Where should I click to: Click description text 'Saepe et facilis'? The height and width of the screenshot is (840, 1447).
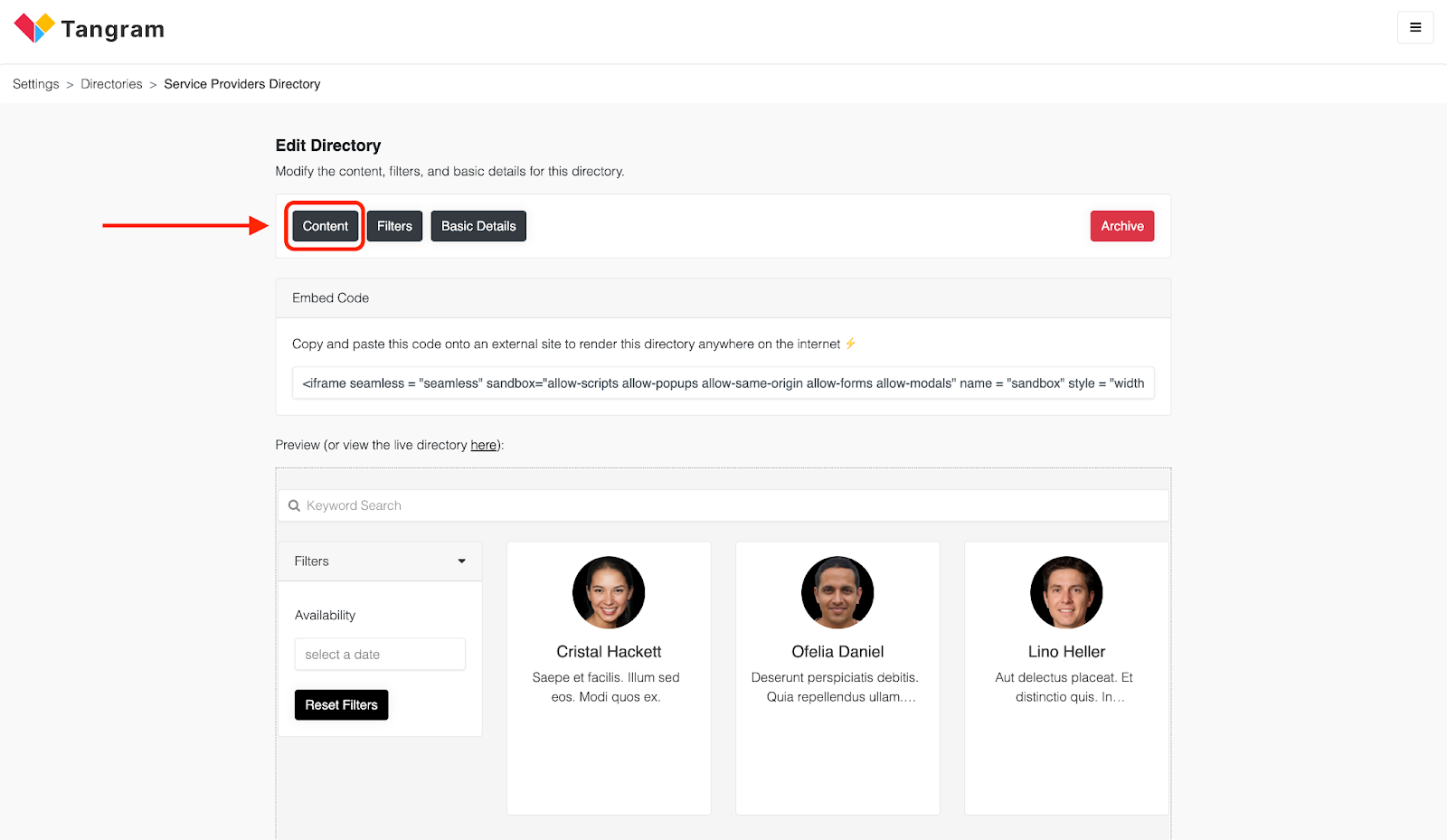point(578,678)
